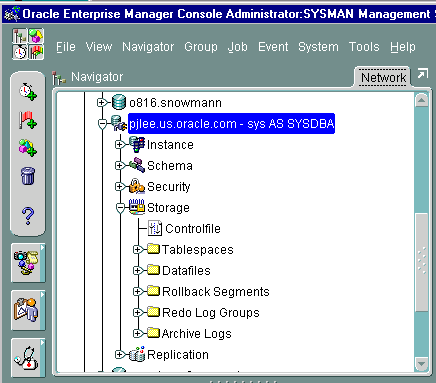Collapse the Storage node
The width and height of the screenshot is (436, 383).
(121, 208)
